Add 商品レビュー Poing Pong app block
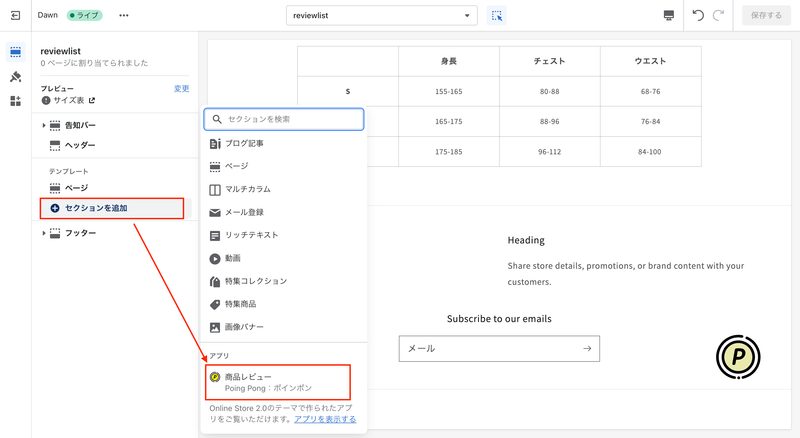Screen dimensions: 800x438 click(x=278, y=382)
